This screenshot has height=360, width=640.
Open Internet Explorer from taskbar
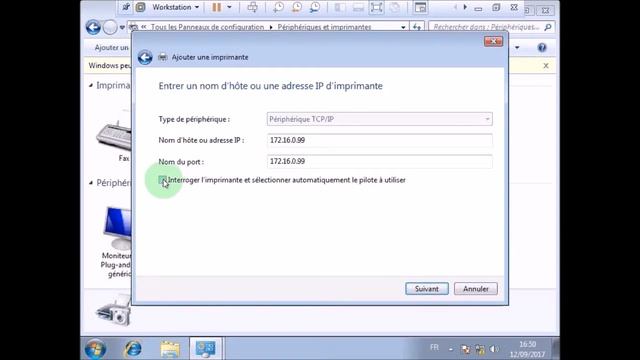point(133,349)
